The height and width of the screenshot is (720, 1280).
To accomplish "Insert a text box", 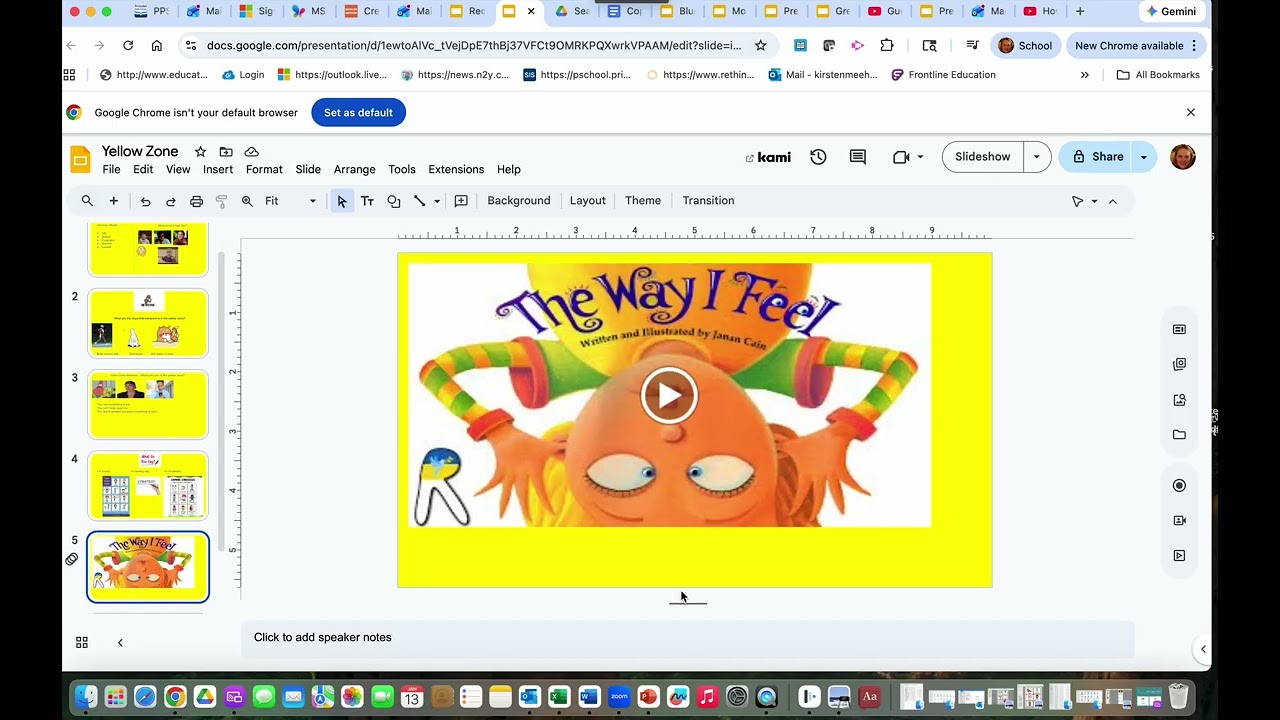I will 367,201.
